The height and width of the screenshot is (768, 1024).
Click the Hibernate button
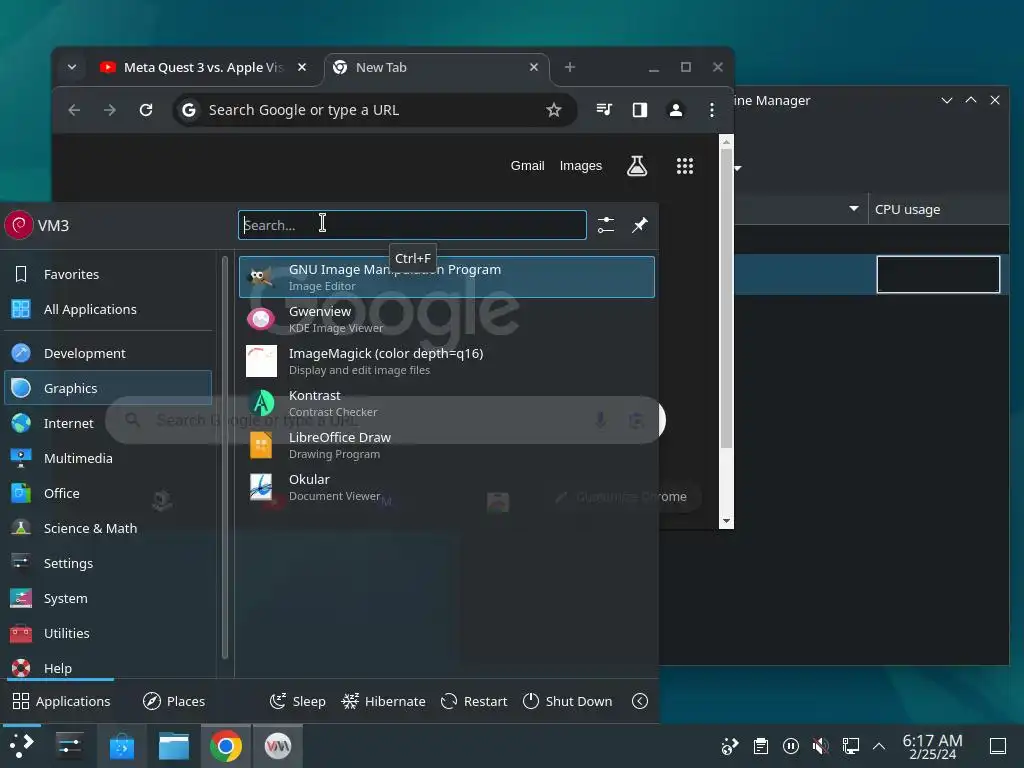pos(384,701)
